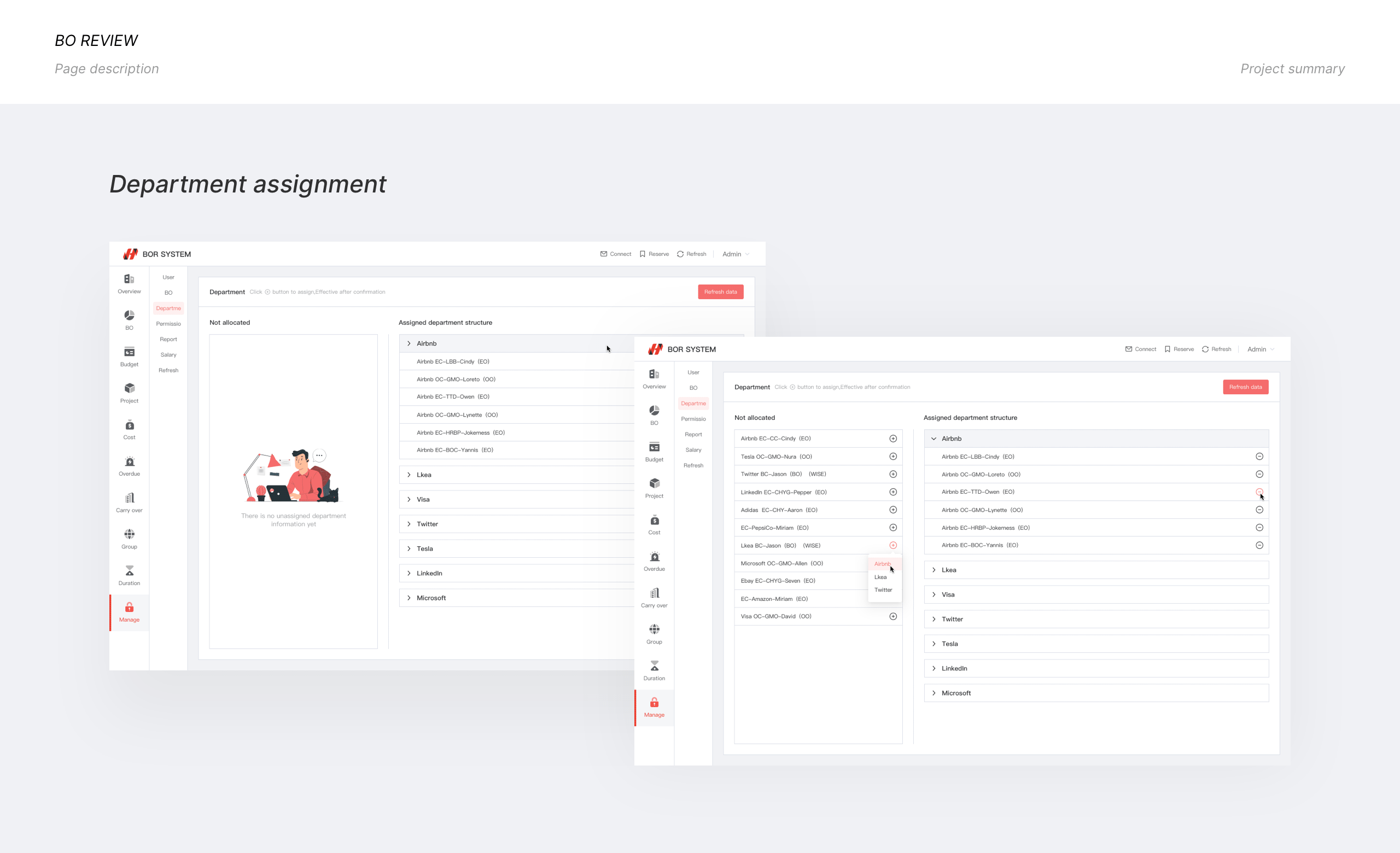This screenshot has height=853, width=1400.
Task: Open Budget section in back window sidebar
Action: [x=129, y=357]
